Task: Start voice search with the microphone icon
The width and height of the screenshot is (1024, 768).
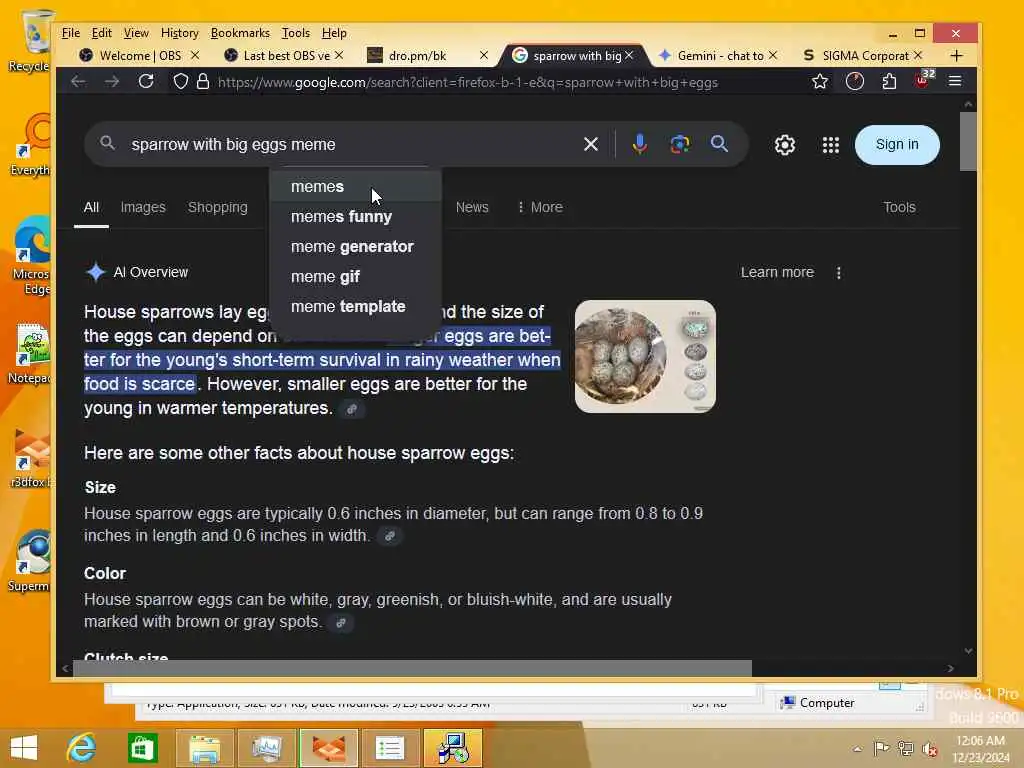Action: [639, 144]
